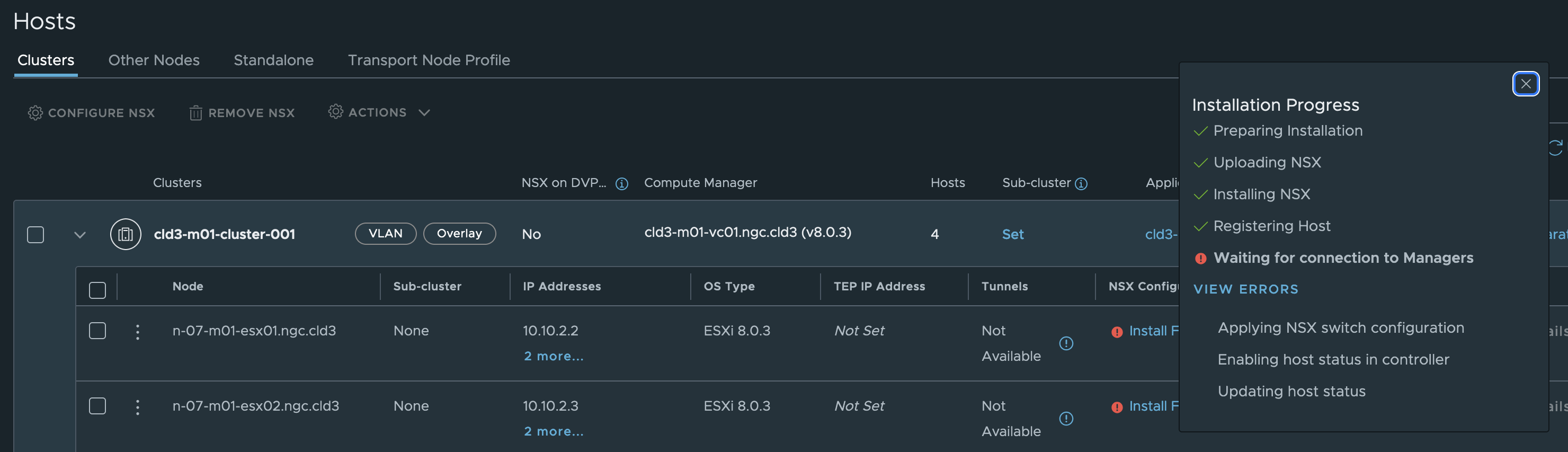The height and width of the screenshot is (452, 1568).
Task: Switch to the Other Nodes tab
Action: (x=154, y=60)
